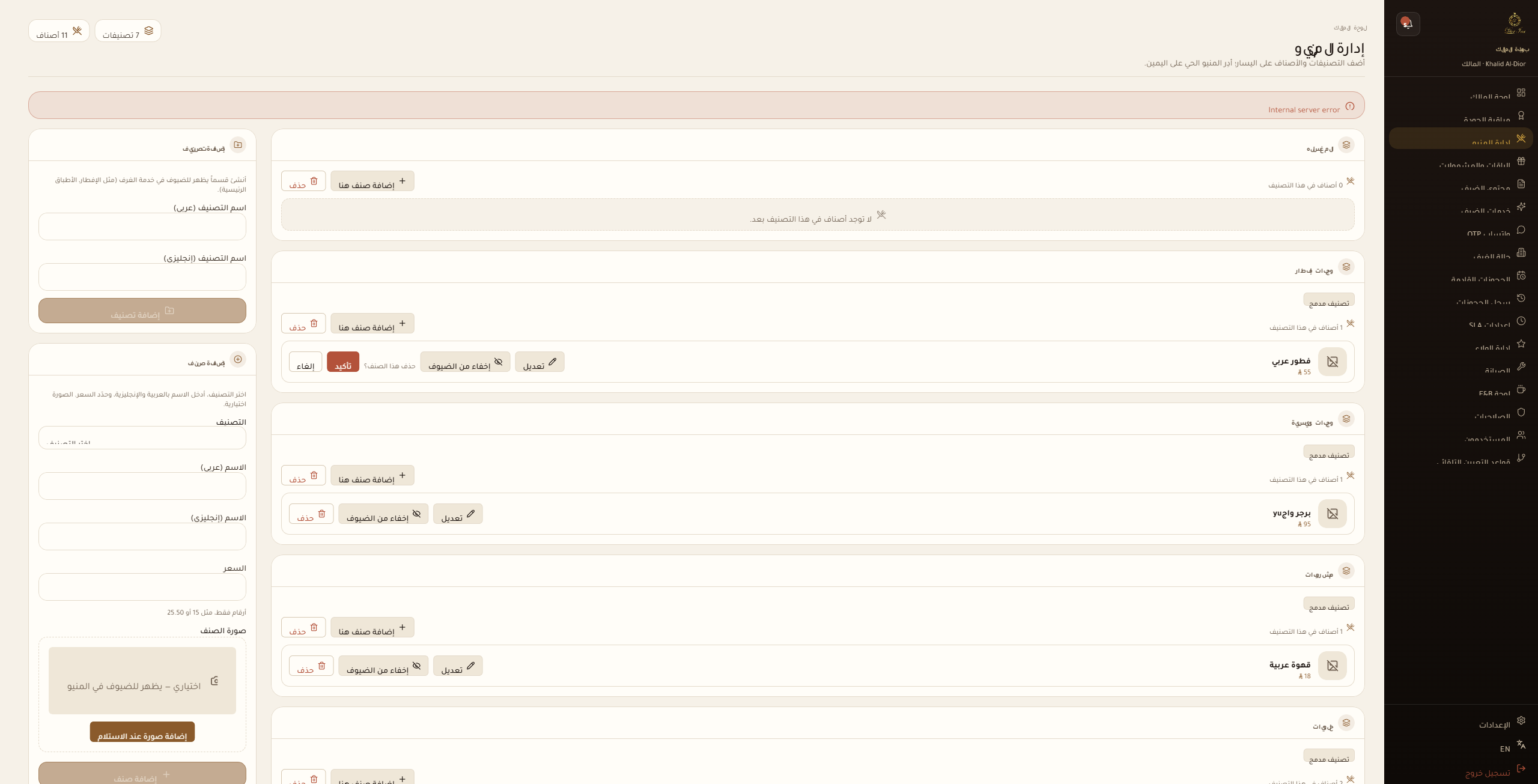Delete the وجبات إفطار category

click(x=303, y=323)
